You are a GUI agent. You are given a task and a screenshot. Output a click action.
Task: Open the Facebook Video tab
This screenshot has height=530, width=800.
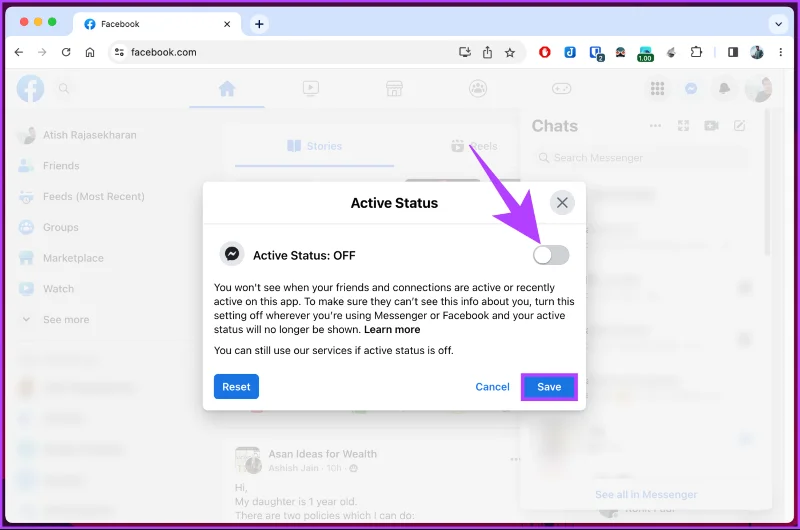pyautogui.click(x=311, y=89)
